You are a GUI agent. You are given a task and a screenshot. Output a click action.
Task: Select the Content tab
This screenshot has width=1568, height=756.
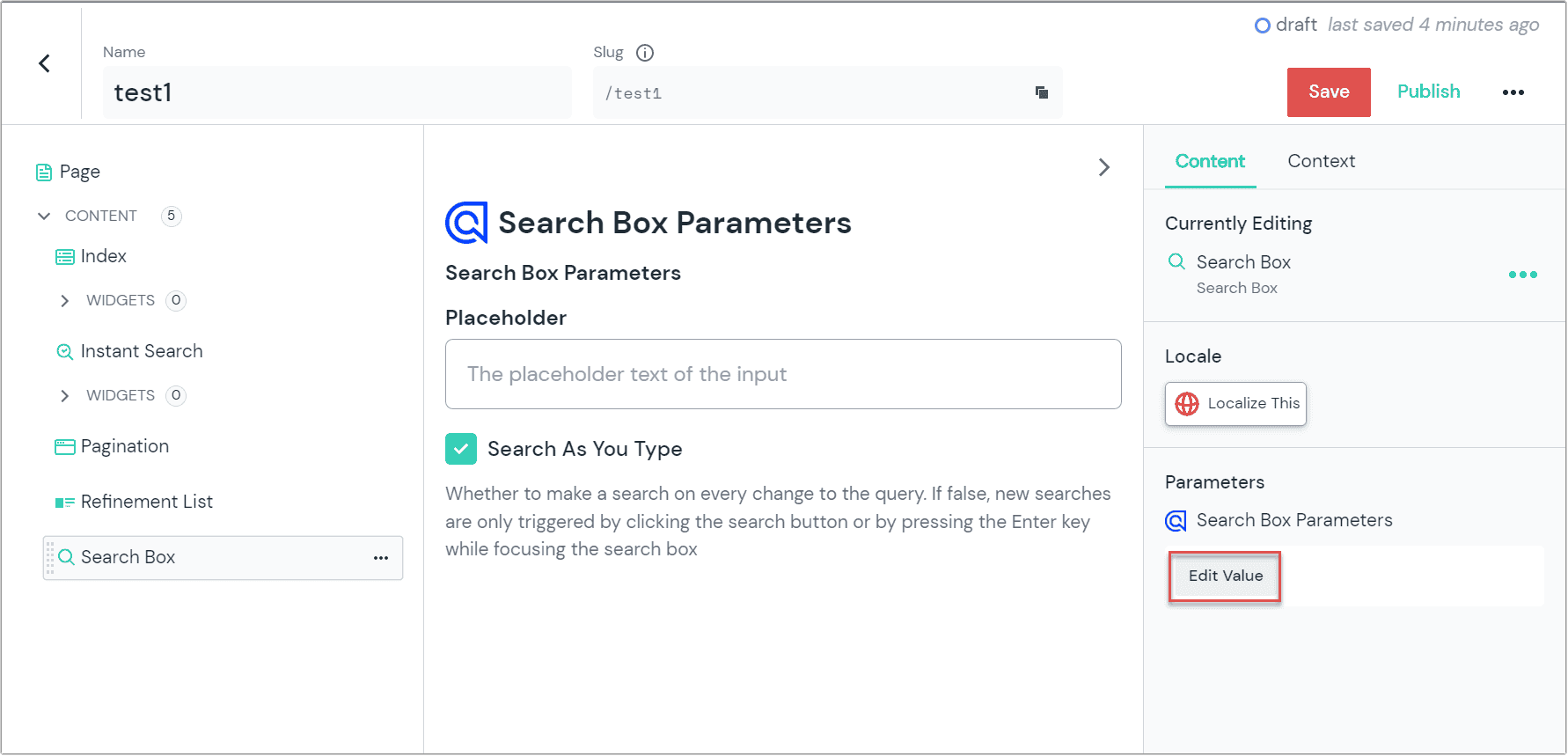(1210, 161)
